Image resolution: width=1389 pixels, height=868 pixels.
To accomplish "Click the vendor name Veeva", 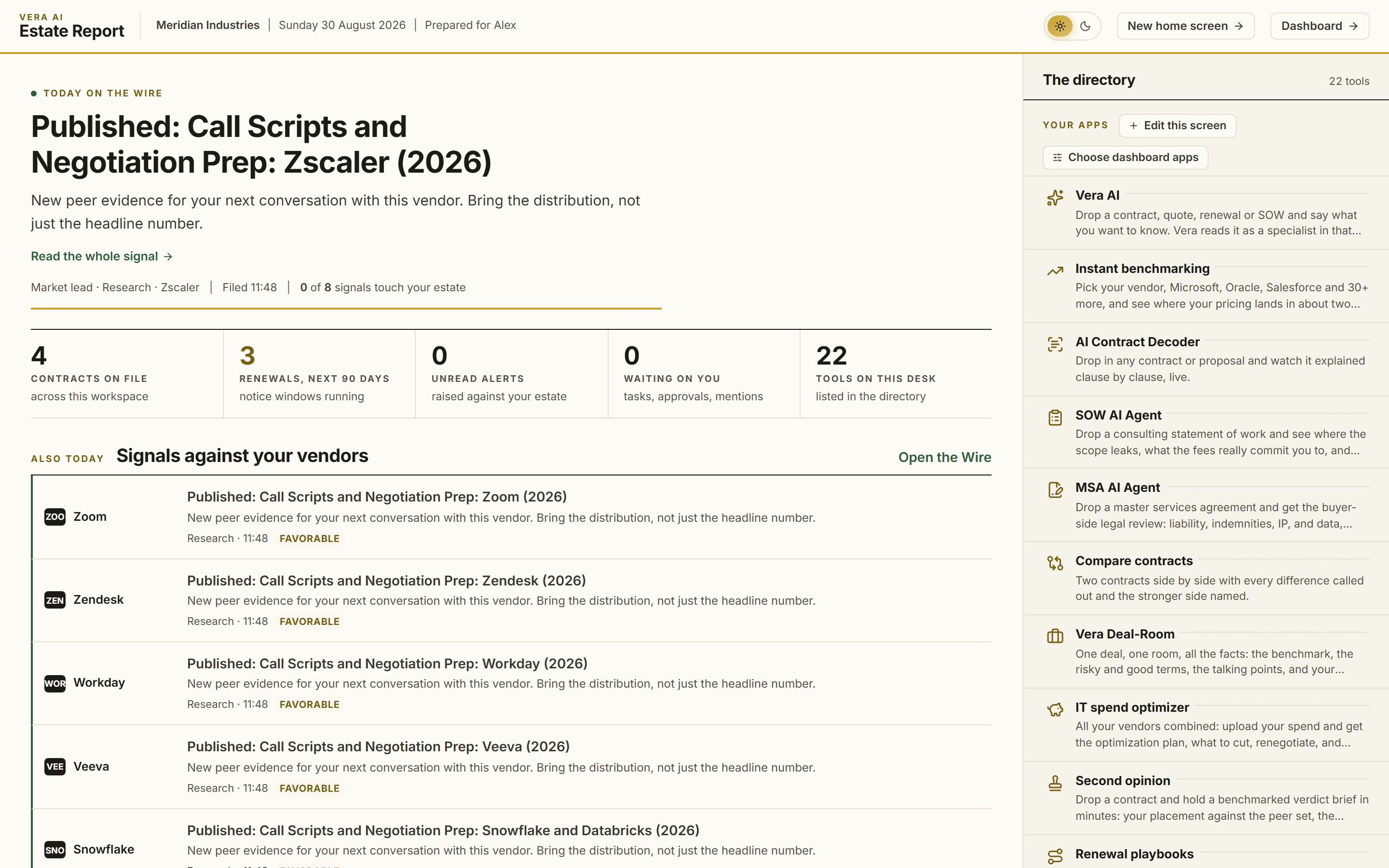I will 91,766.
